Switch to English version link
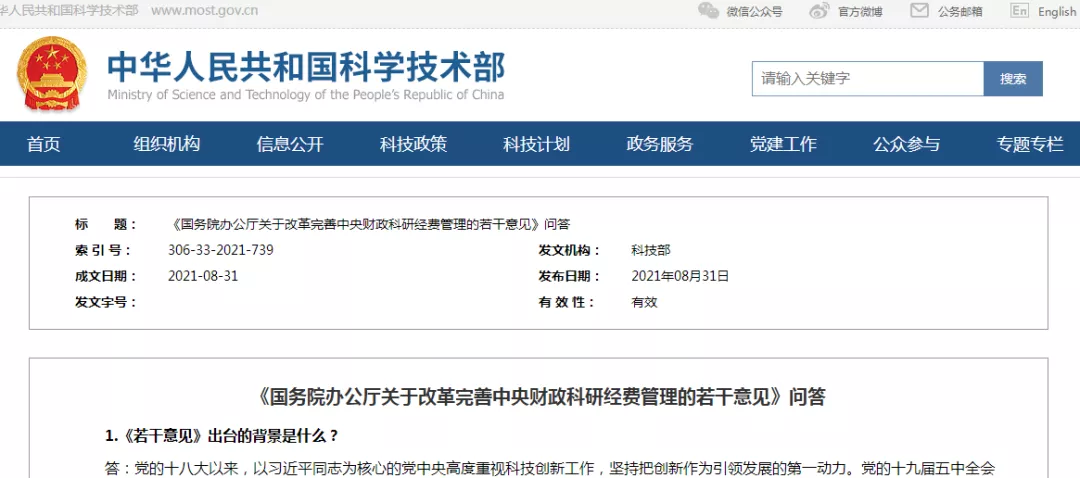This screenshot has height=478, width=1080. point(1057,12)
